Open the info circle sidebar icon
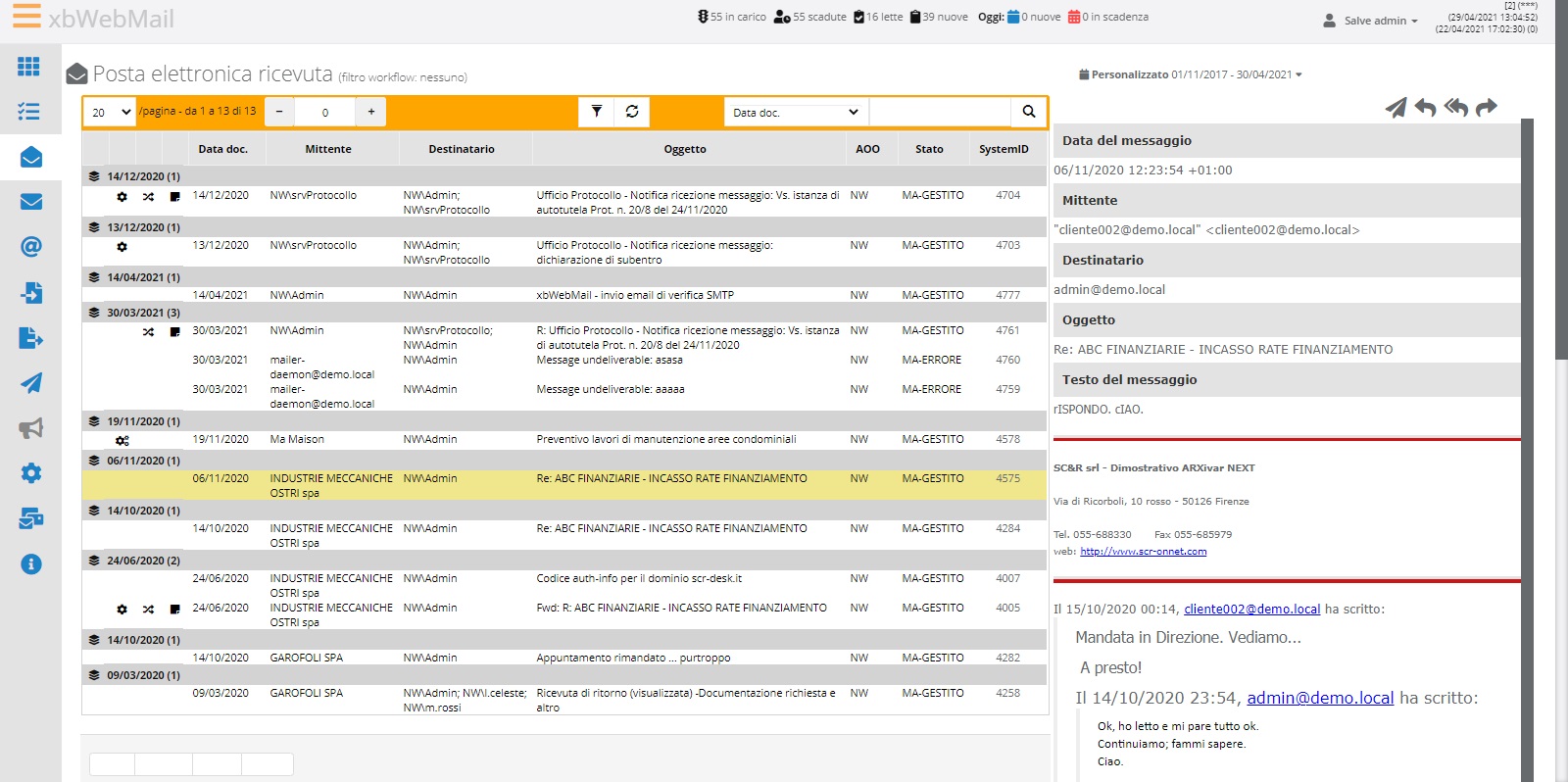Viewport: 1568px width, 782px height. pos(31,564)
